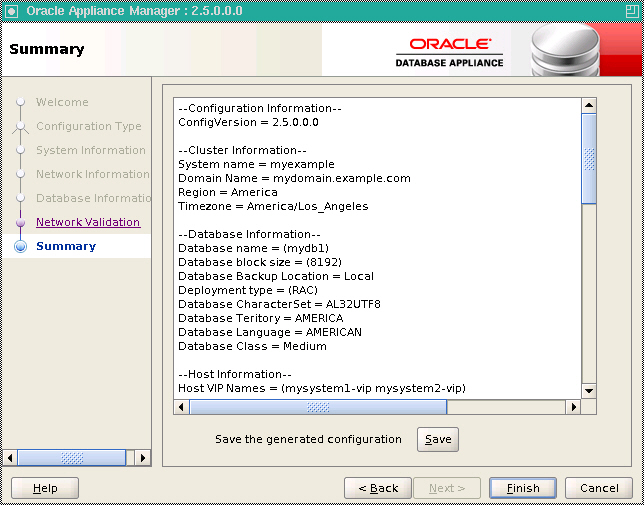Click the Welcome step label
The width and height of the screenshot is (644, 505).
coord(62,102)
